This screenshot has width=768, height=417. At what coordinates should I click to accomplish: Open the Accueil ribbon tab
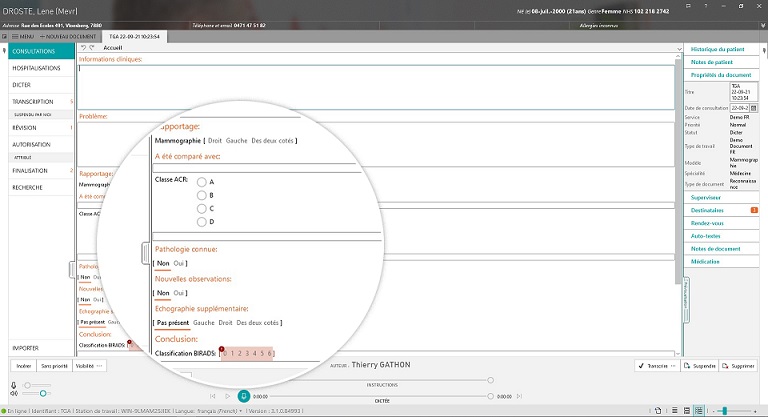[x=113, y=48]
